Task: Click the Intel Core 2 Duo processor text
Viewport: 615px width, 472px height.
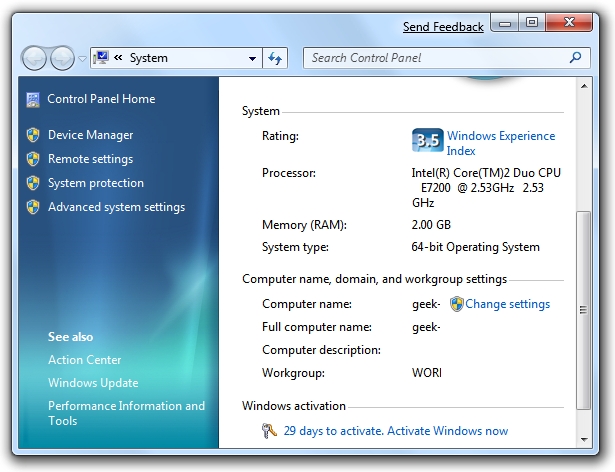Action: pos(486,188)
